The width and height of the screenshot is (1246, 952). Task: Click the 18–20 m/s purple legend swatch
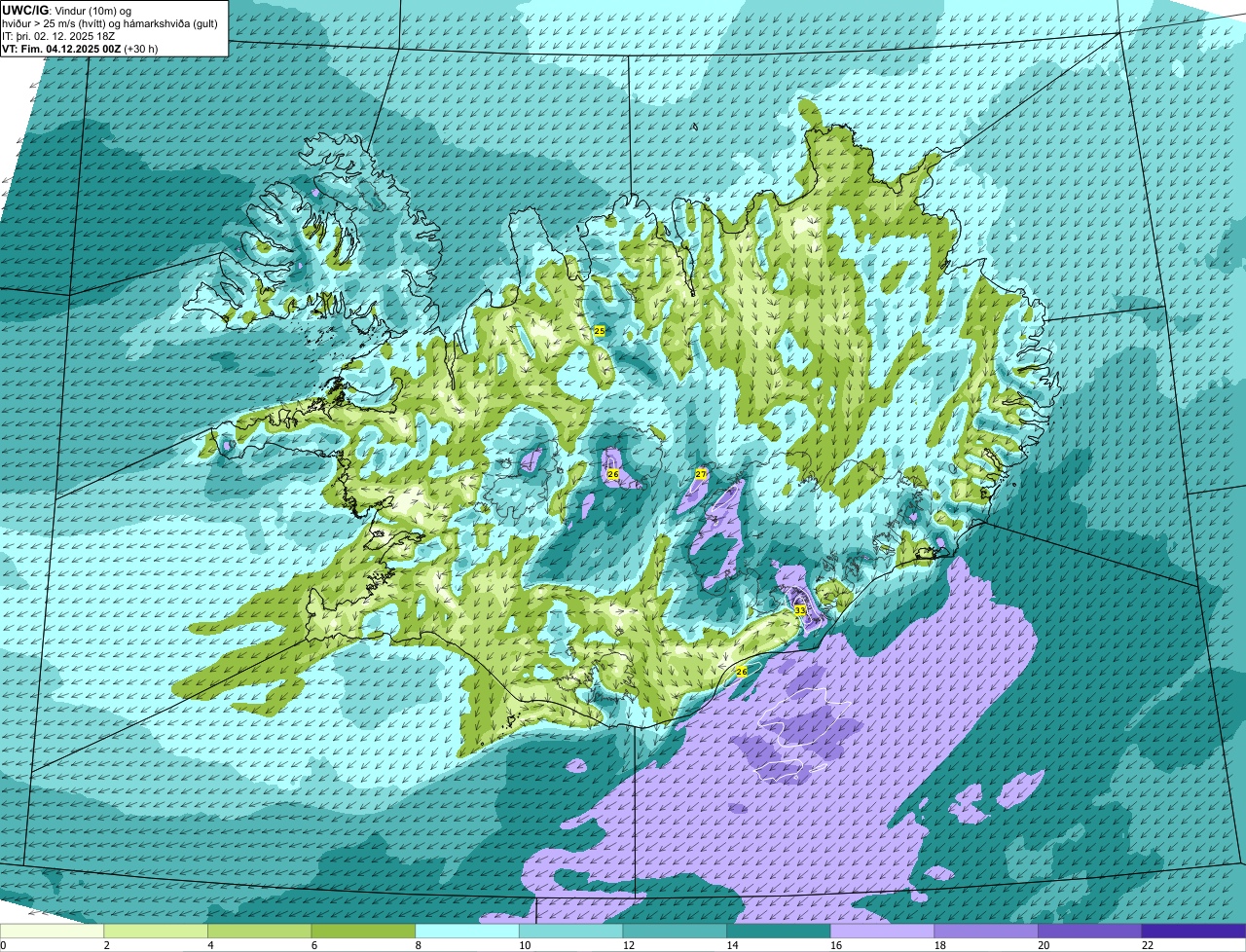click(x=986, y=931)
